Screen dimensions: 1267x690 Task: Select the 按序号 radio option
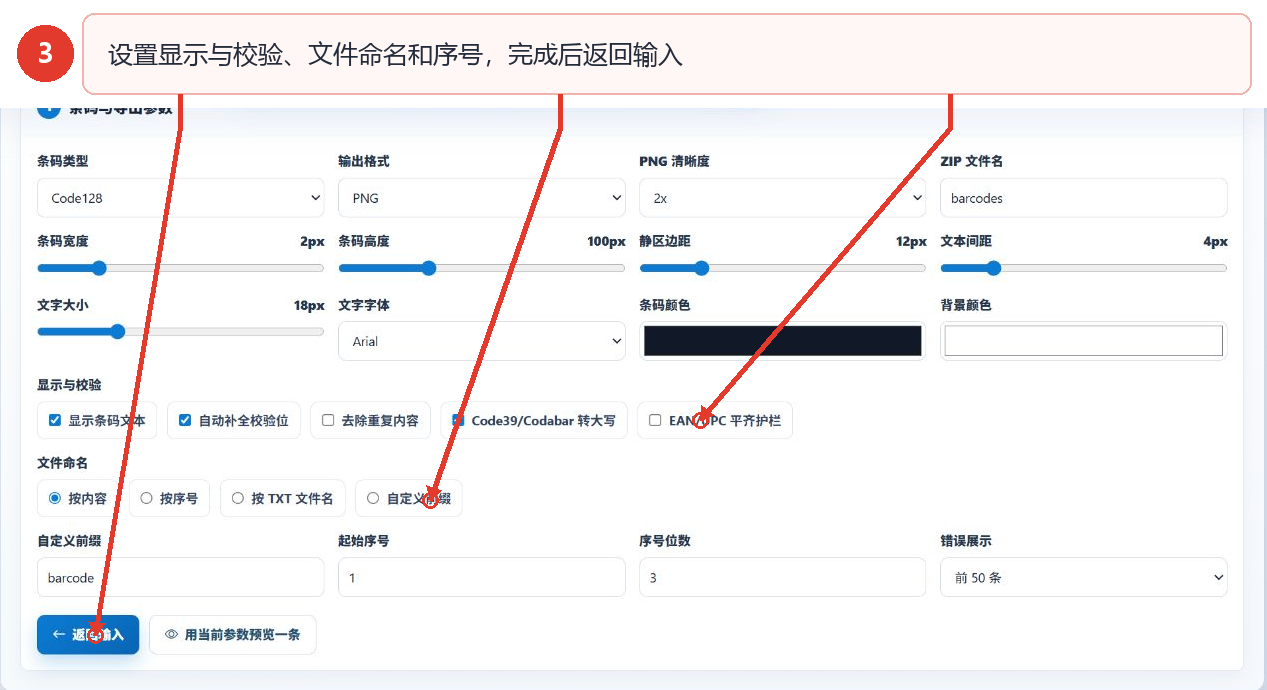(146, 498)
